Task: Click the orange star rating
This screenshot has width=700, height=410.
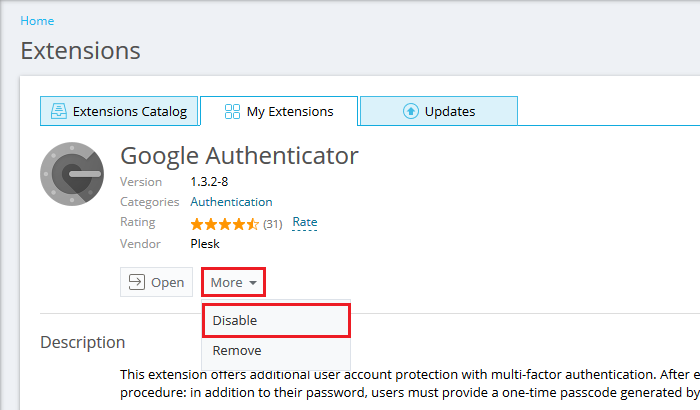Action: pyautogui.click(x=225, y=224)
